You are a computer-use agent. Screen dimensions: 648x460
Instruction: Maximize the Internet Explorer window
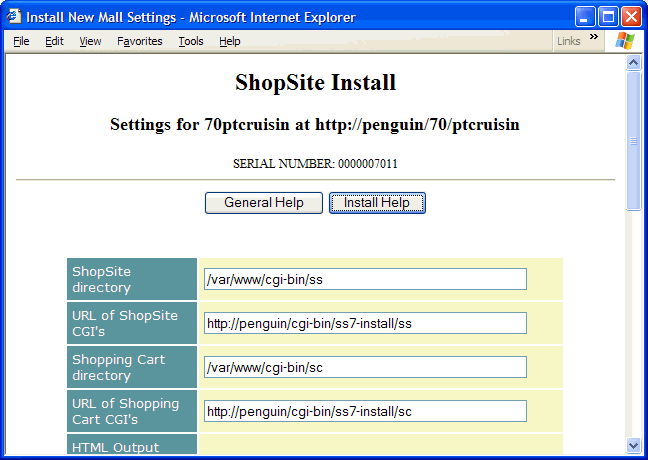coord(609,17)
